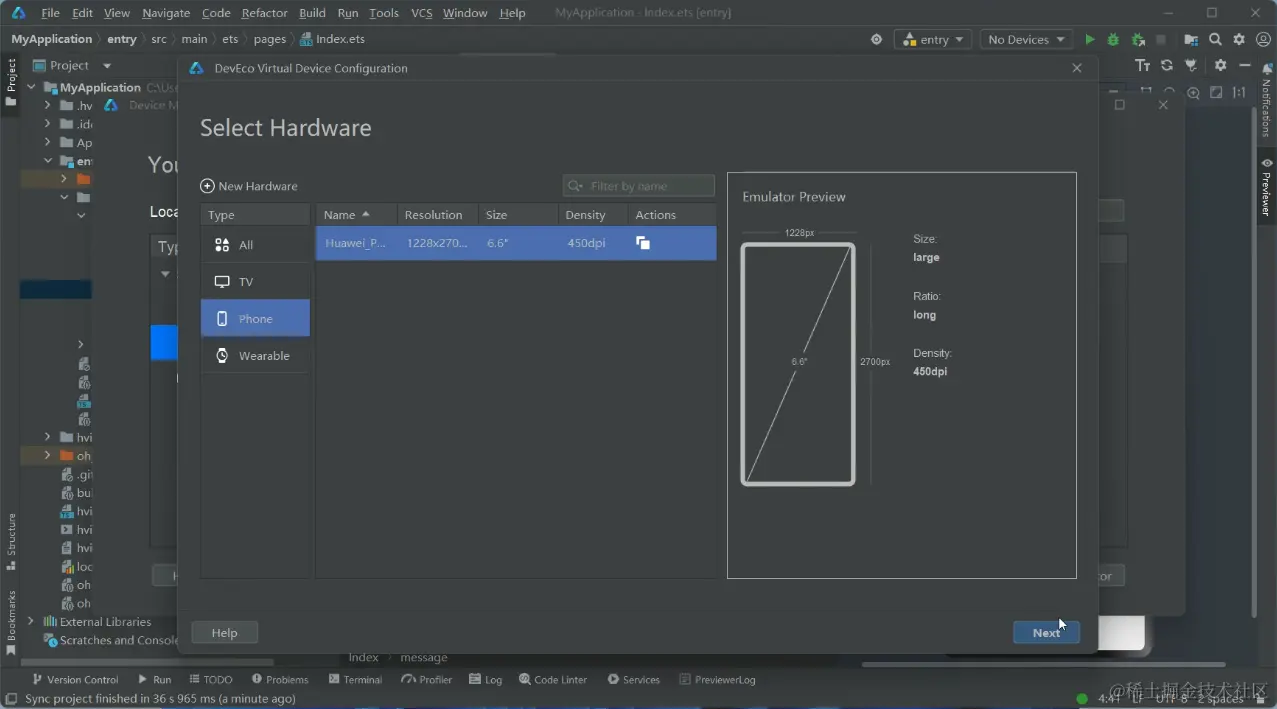Open the Structure tool window tab

pyautogui.click(x=11, y=541)
